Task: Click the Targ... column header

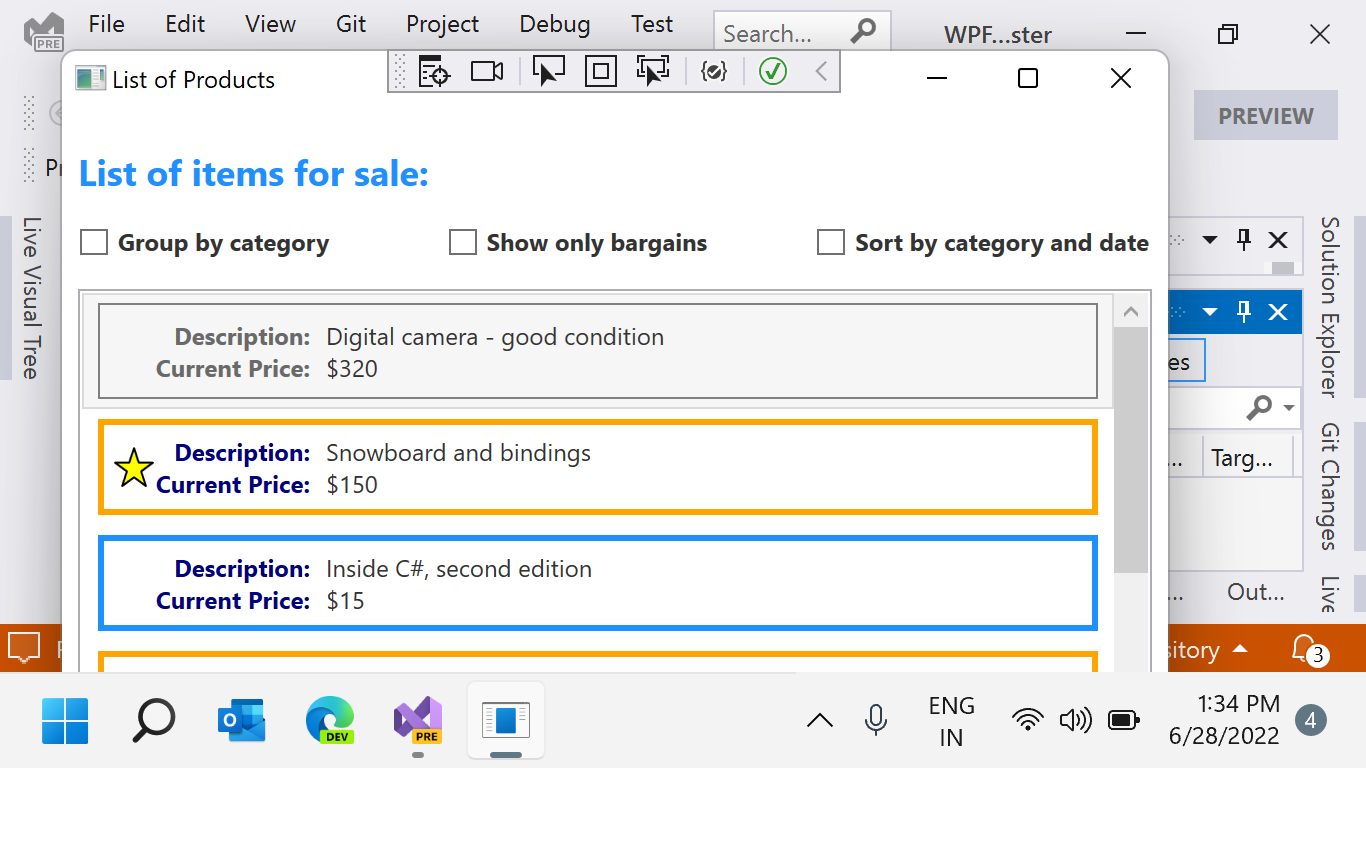Action: [x=1247, y=457]
